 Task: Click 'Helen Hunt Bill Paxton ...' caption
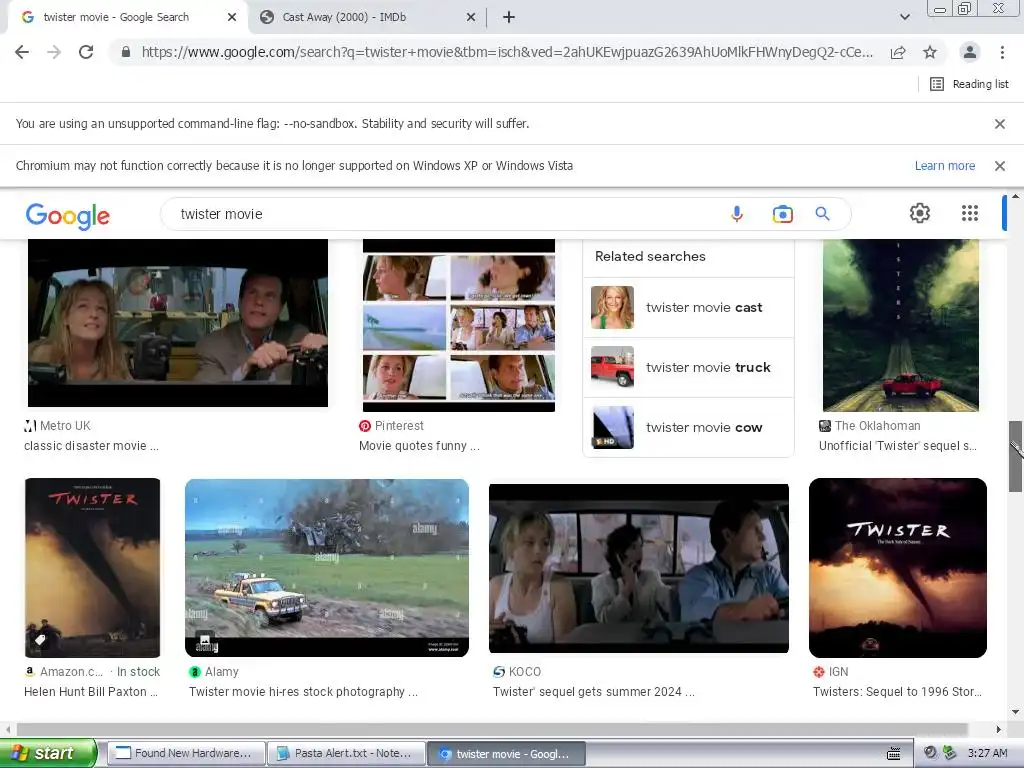tap(91, 692)
